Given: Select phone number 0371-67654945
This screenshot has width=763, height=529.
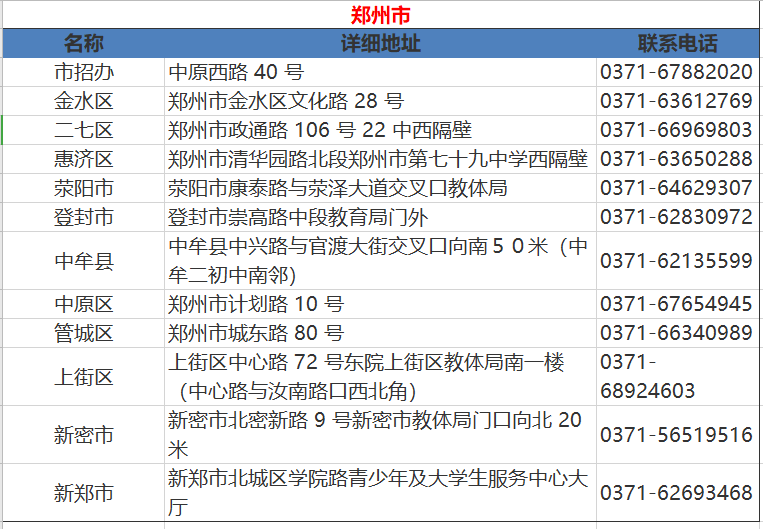Looking at the screenshot, I should click(x=678, y=304).
